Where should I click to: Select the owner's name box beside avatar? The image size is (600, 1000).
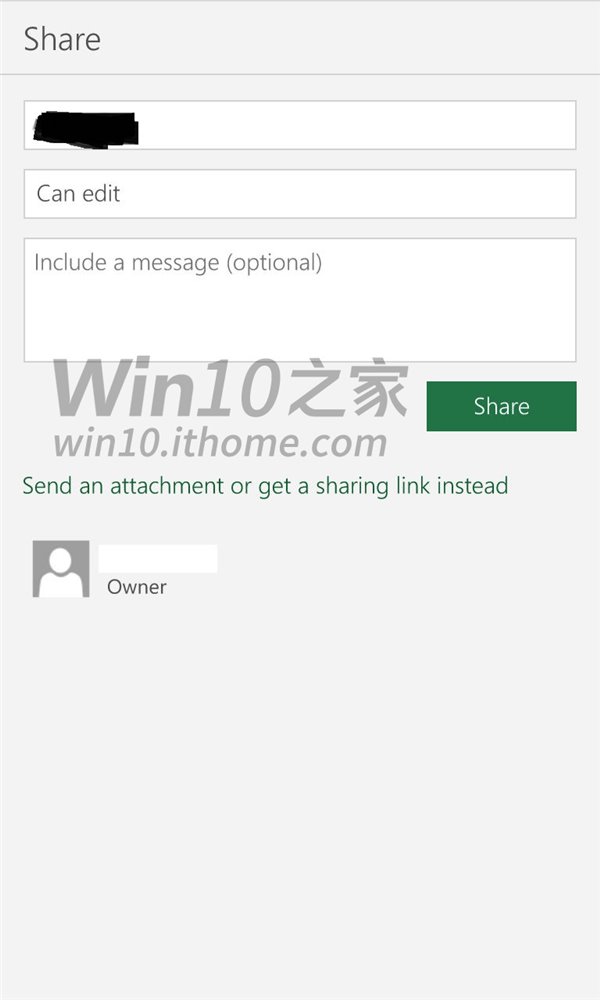[x=158, y=559]
